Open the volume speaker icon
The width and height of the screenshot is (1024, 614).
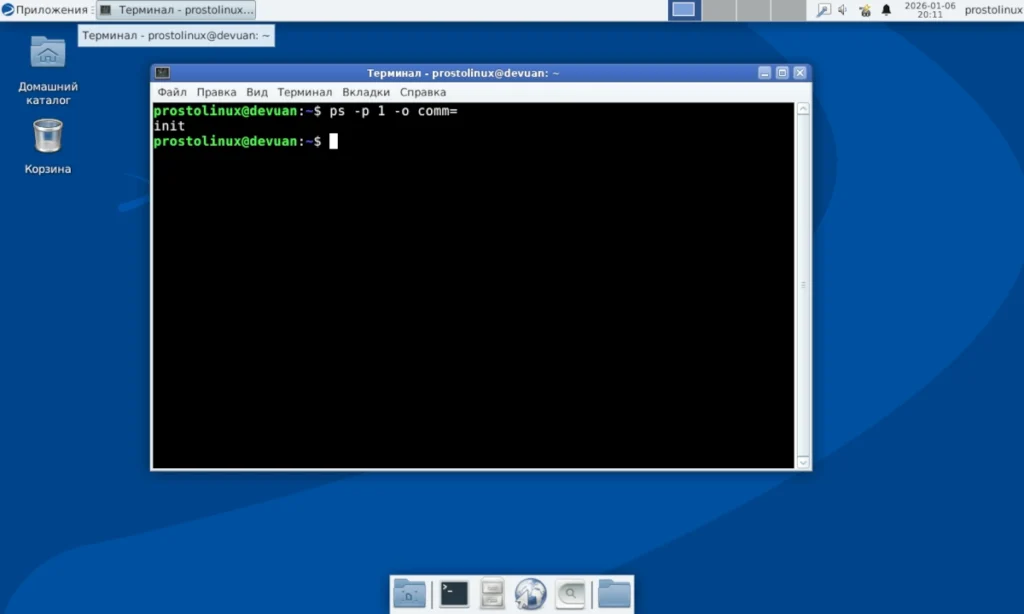[843, 10]
